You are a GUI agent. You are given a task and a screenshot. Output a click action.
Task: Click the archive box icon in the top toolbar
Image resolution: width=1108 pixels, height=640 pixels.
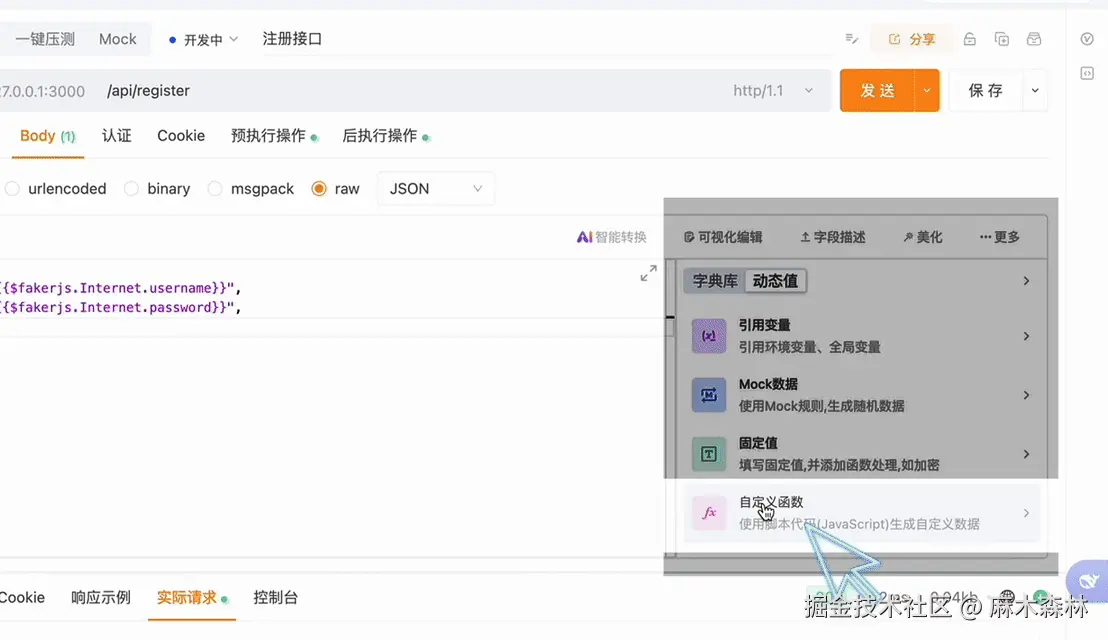(x=1034, y=39)
